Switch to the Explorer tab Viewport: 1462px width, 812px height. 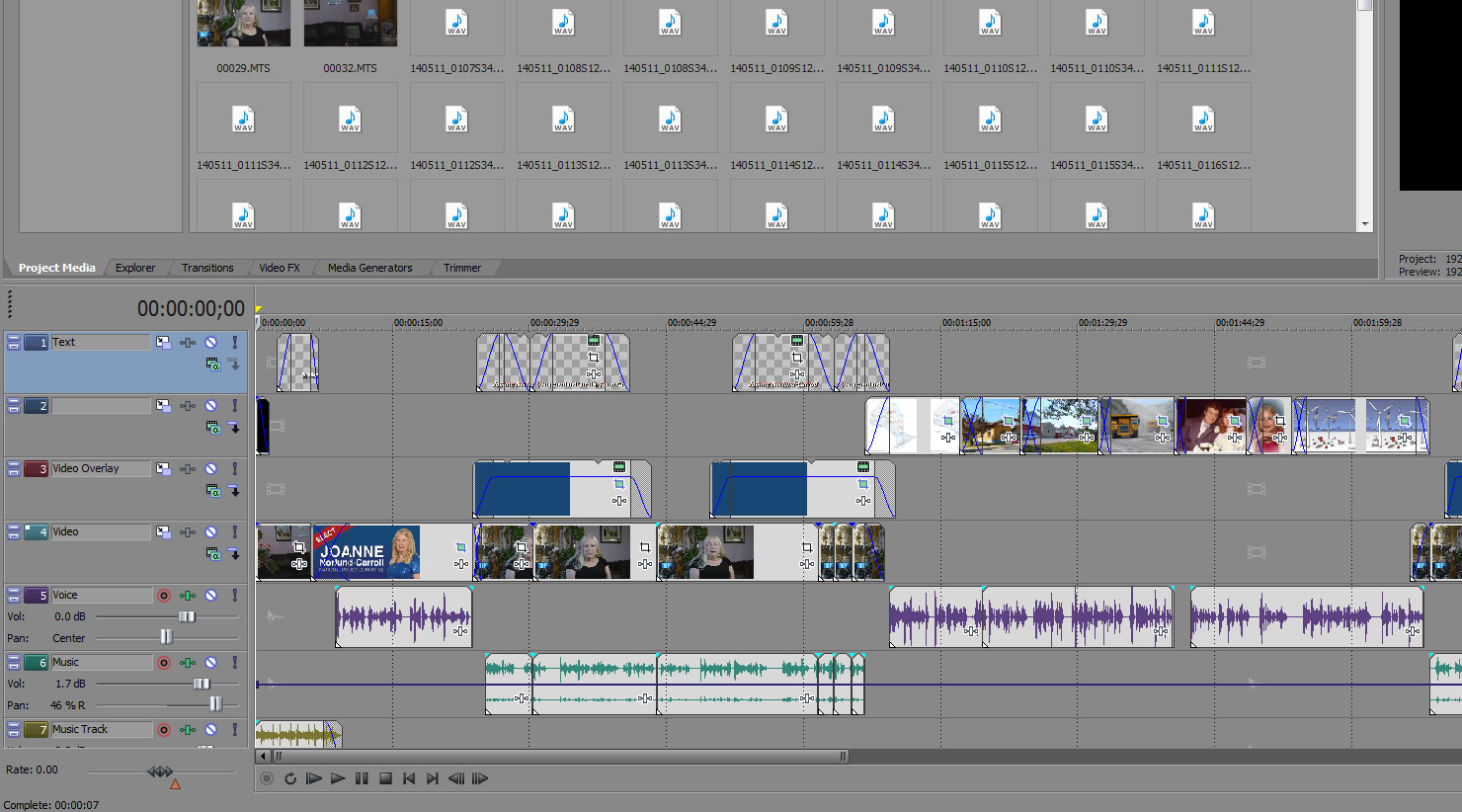pos(135,268)
